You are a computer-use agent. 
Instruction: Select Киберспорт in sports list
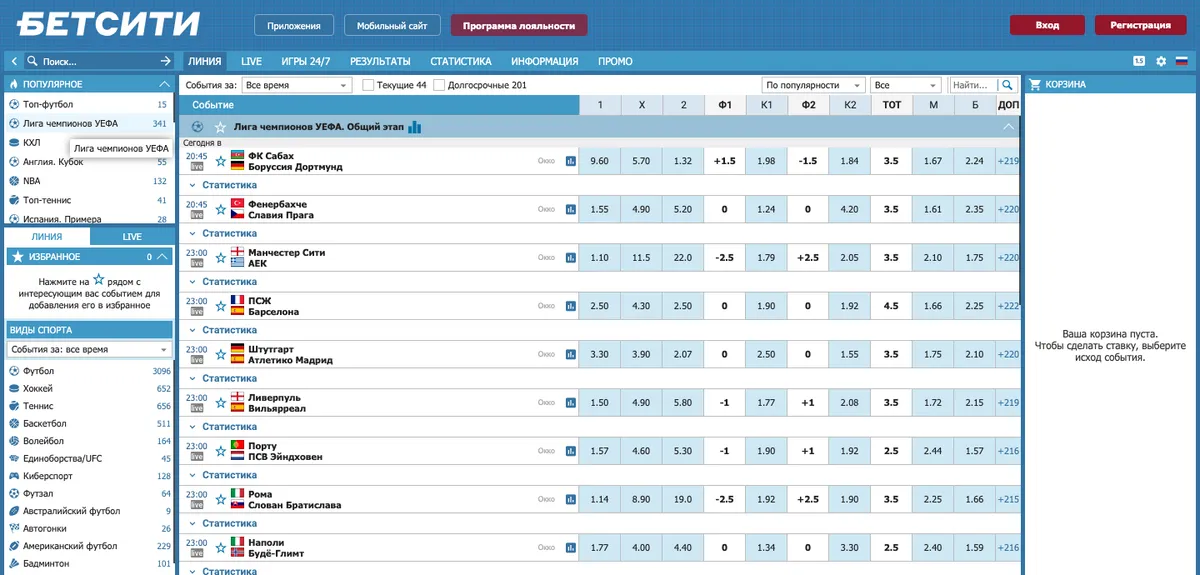coord(90,476)
